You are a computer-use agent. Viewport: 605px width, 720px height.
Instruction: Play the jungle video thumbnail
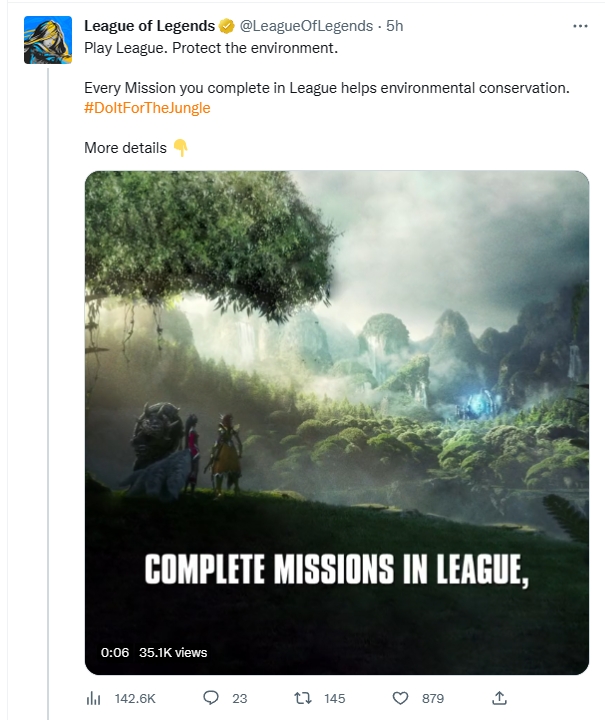click(x=336, y=420)
